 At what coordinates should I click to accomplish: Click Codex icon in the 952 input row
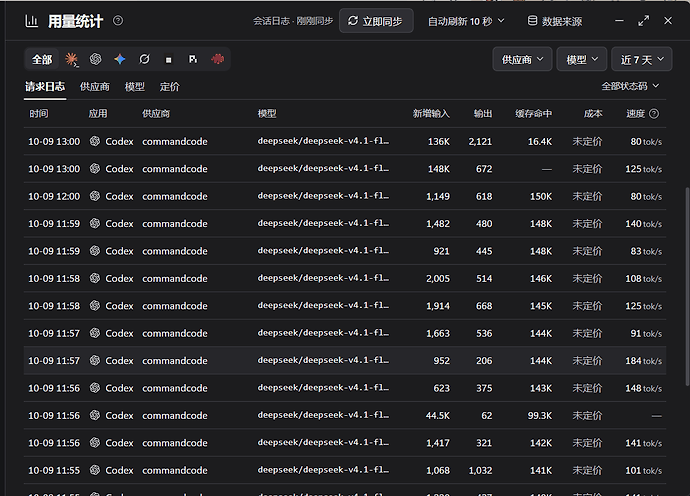(x=95, y=360)
